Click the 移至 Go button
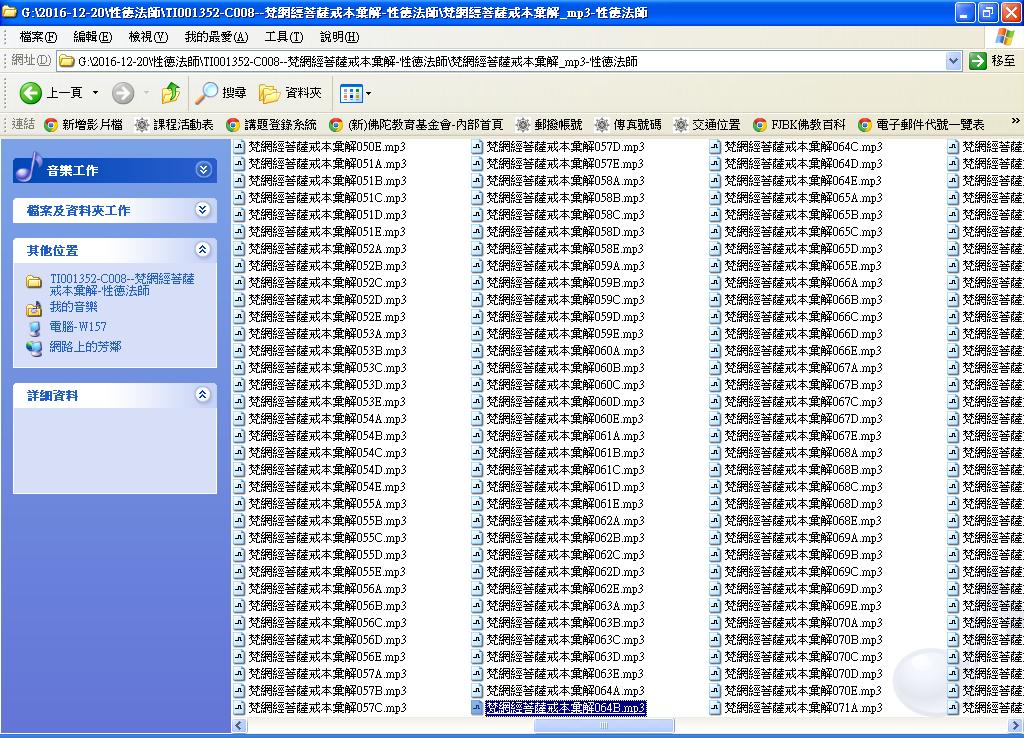 tap(993, 61)
